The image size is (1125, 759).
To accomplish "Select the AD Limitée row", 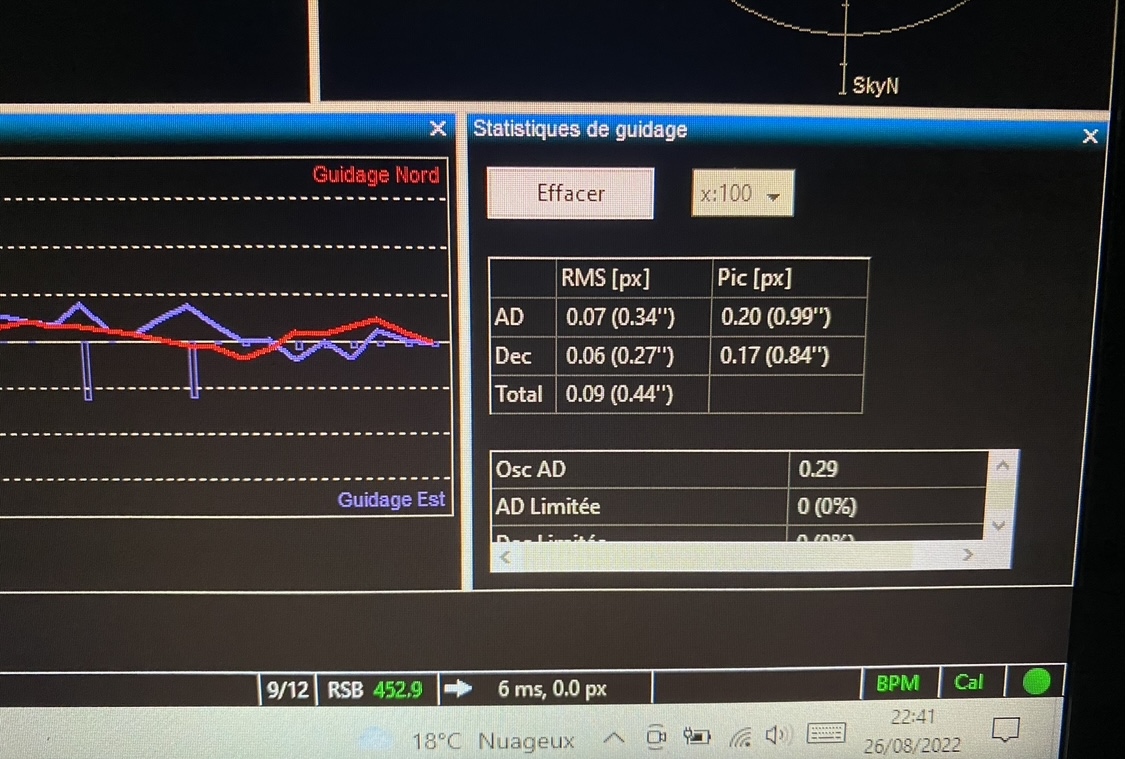I will [x=739, y=506].
